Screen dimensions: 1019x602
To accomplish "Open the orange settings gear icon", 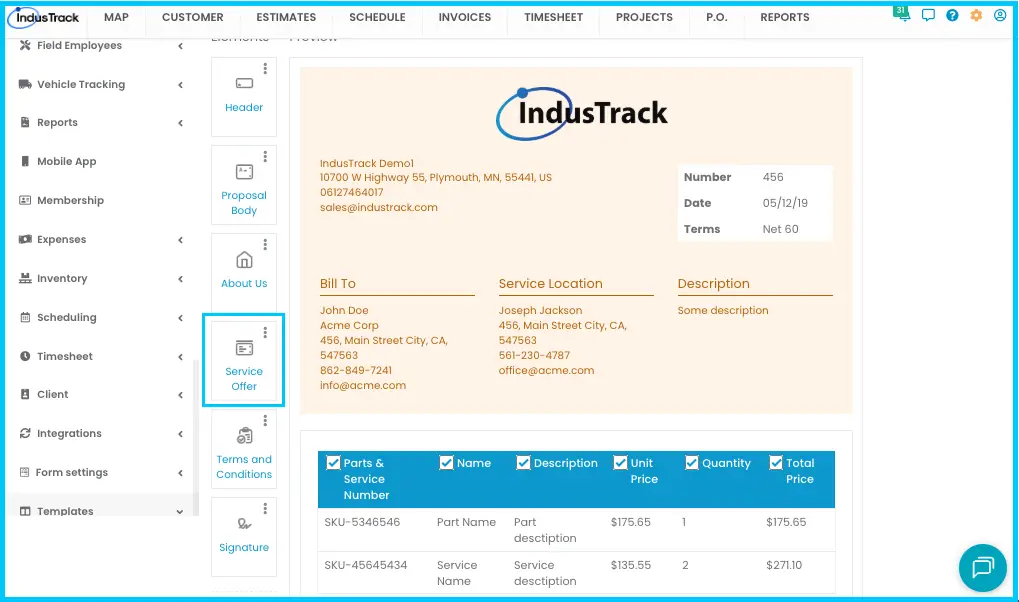I will 976,15.
